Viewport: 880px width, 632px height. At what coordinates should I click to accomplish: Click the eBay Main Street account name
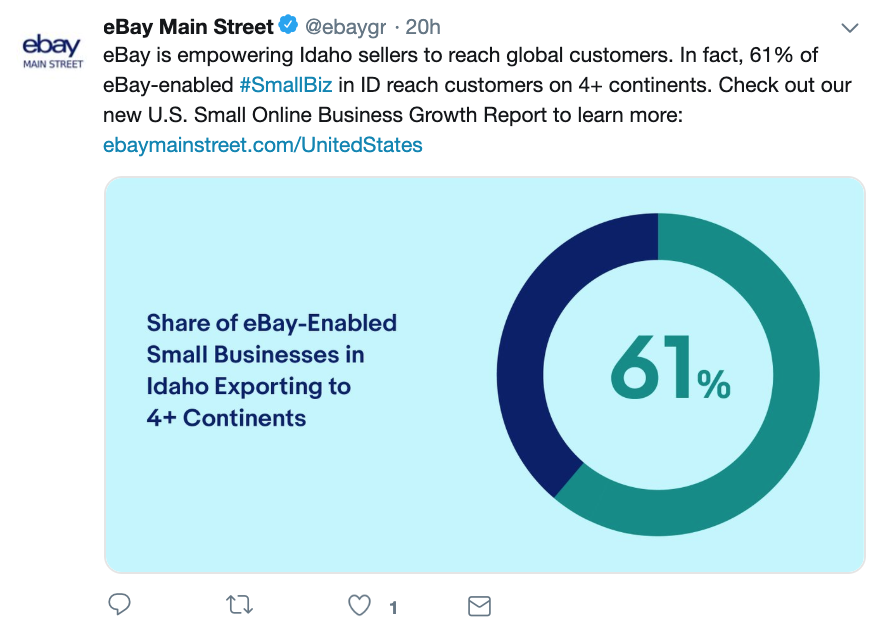[188, 26]
